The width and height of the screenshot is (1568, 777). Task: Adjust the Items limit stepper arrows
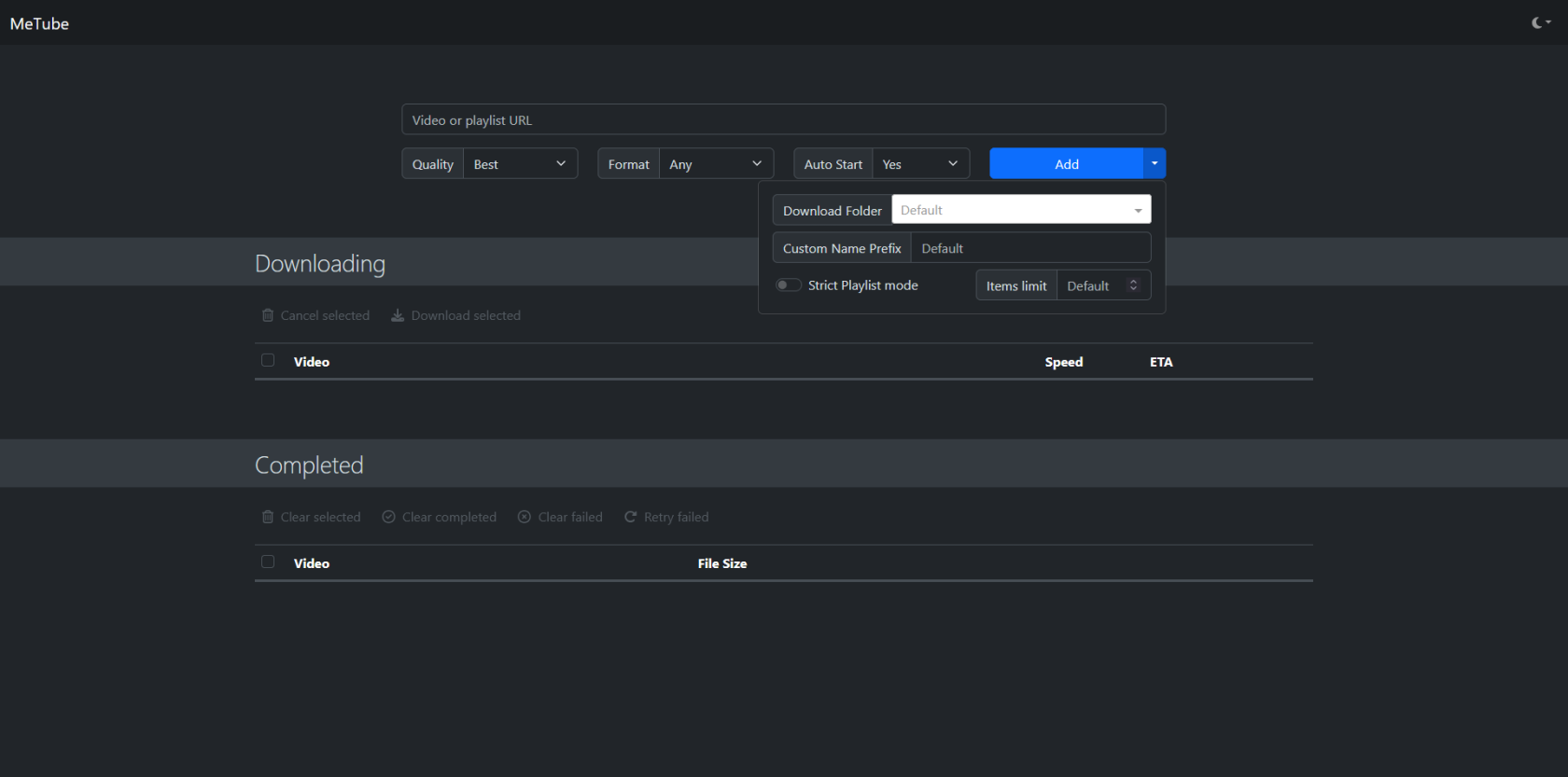pyautogui.click(x=1133, y=285)
